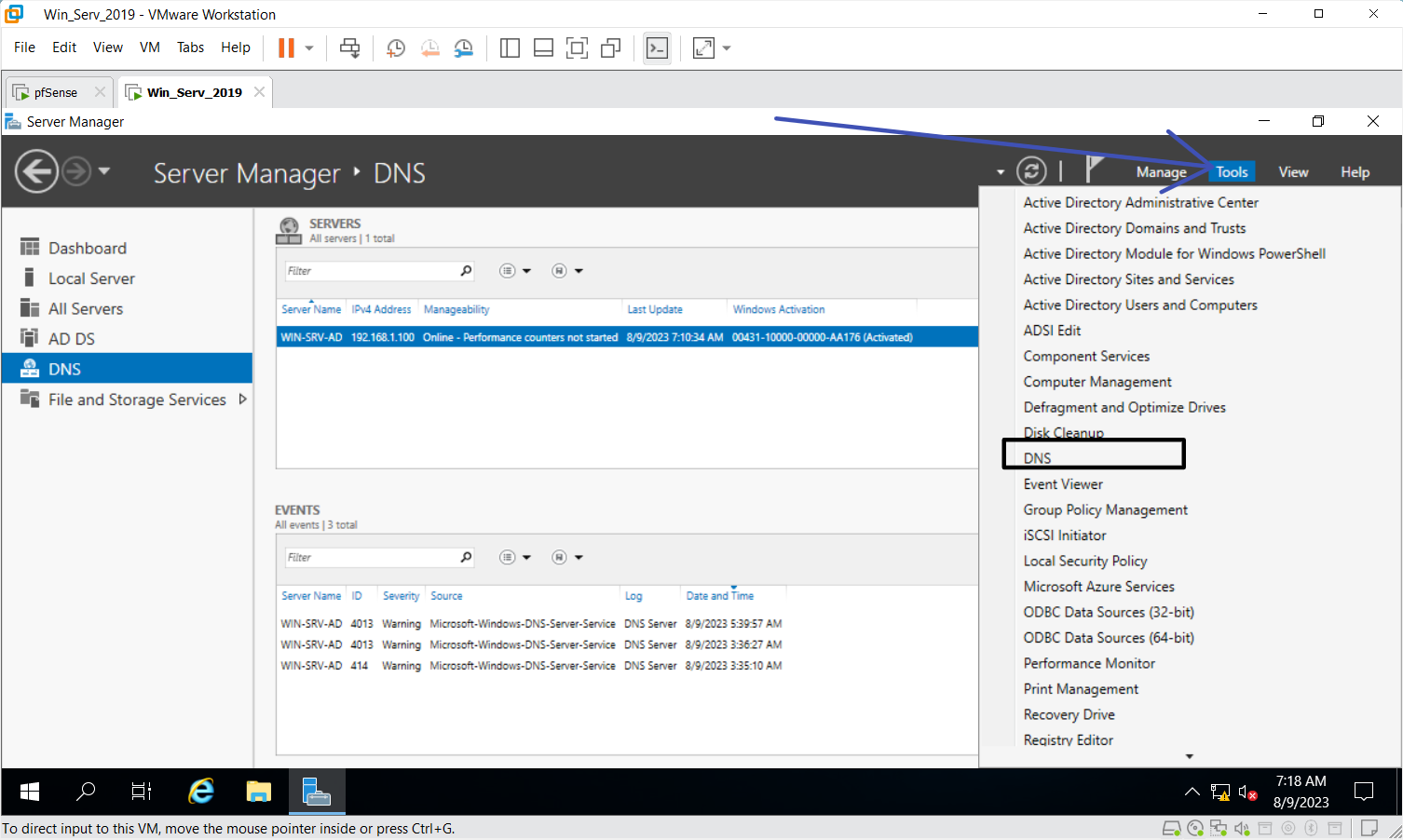Open File Explorer from the taskbar
The height and width of the screenshot is (840, 1403).
pyautogui.click(x=258, y=792)
